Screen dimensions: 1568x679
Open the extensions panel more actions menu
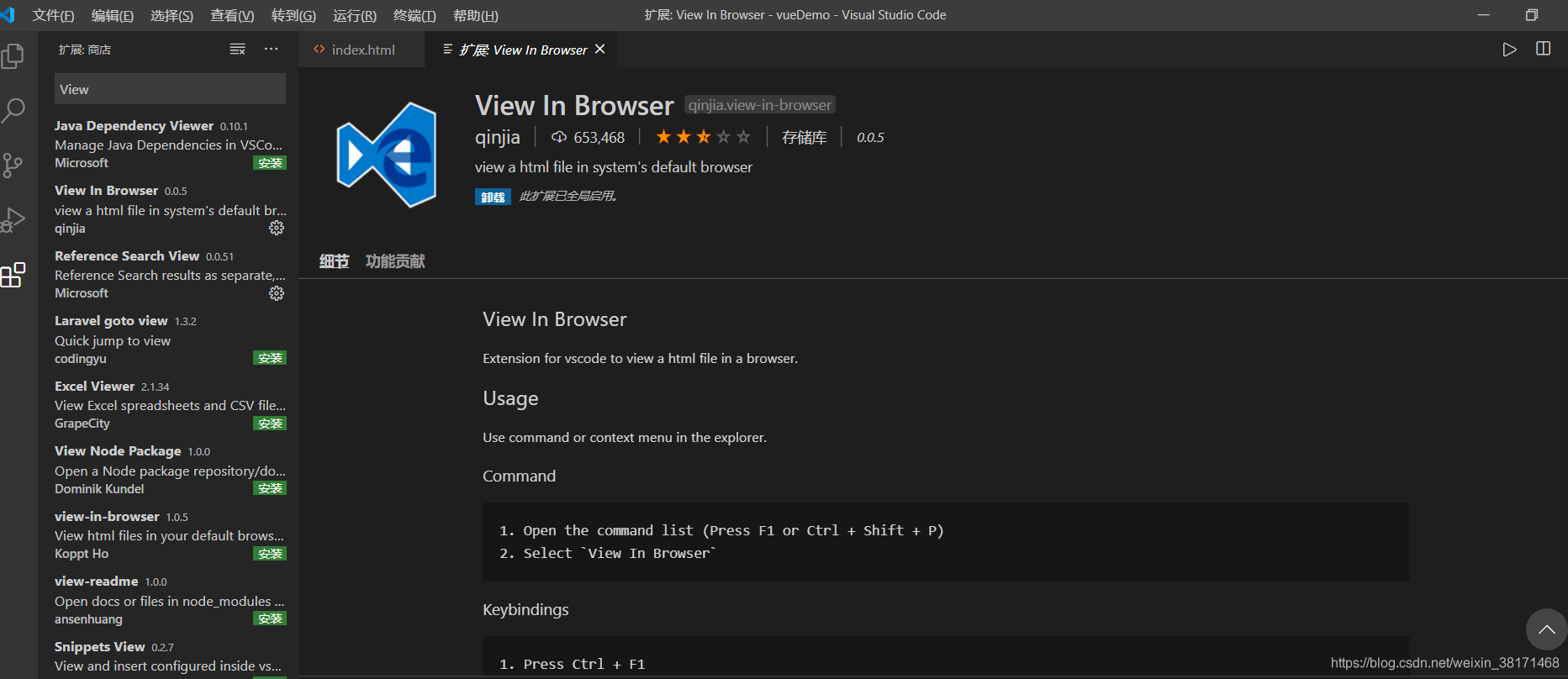click(x=271, y=50)
